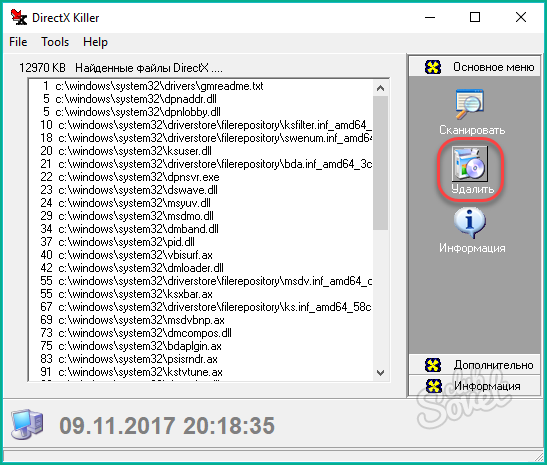Open the Tools menu
Screen dimensions: 547x465
[x=55, y=42]
